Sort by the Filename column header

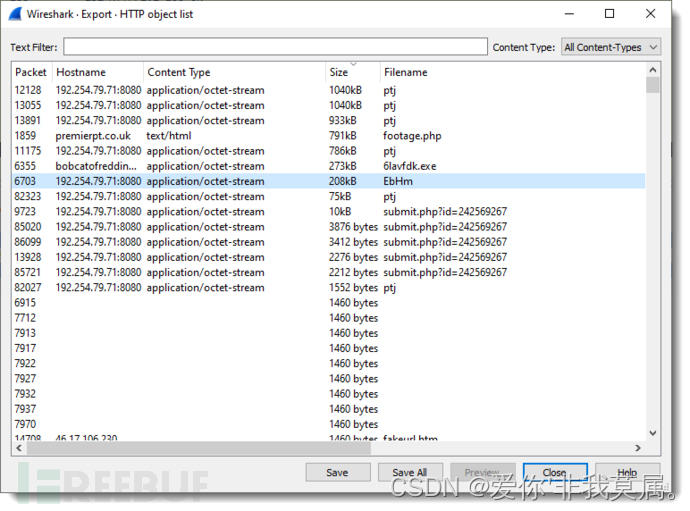tap(513, 72)
